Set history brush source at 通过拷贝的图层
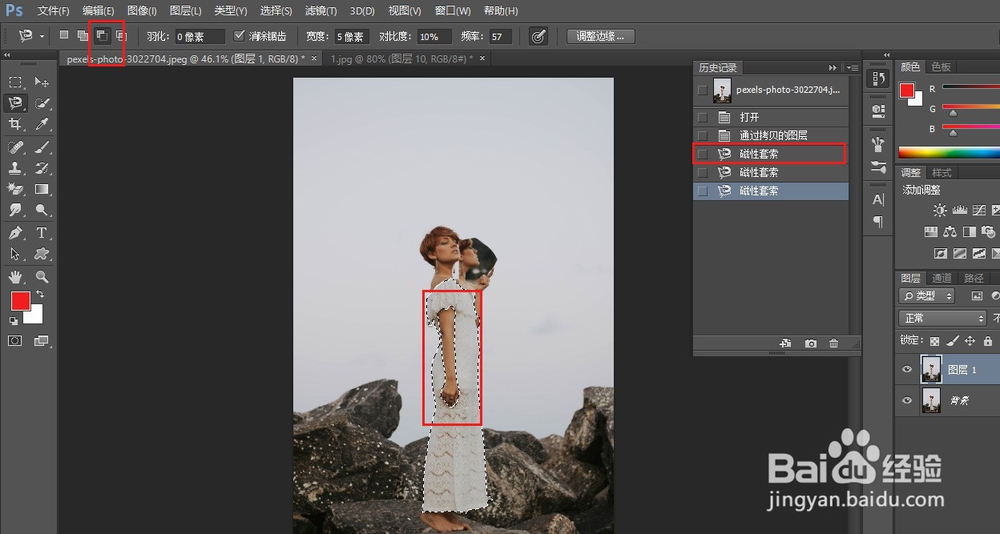 coord(702,135)
